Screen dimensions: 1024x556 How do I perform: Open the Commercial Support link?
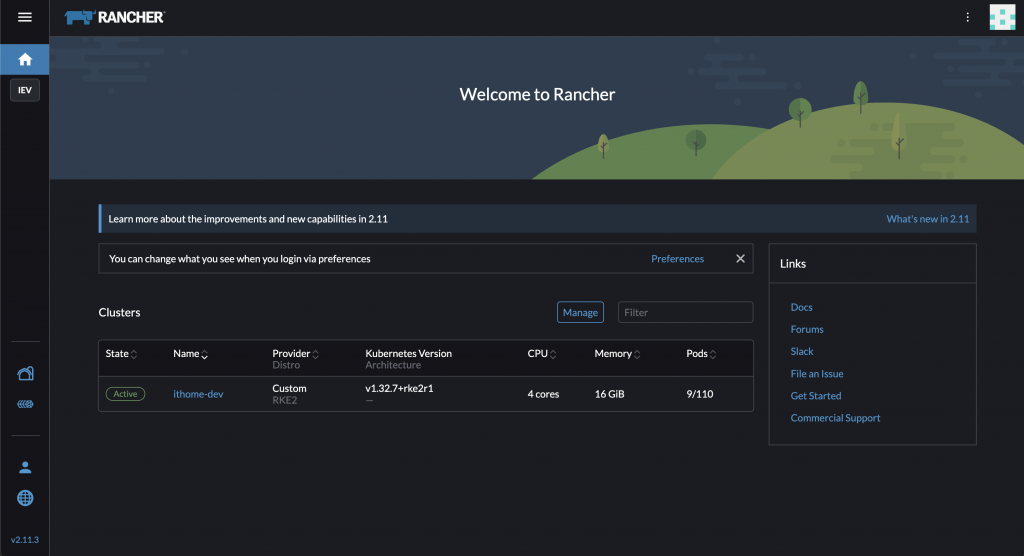pos(835,418)
